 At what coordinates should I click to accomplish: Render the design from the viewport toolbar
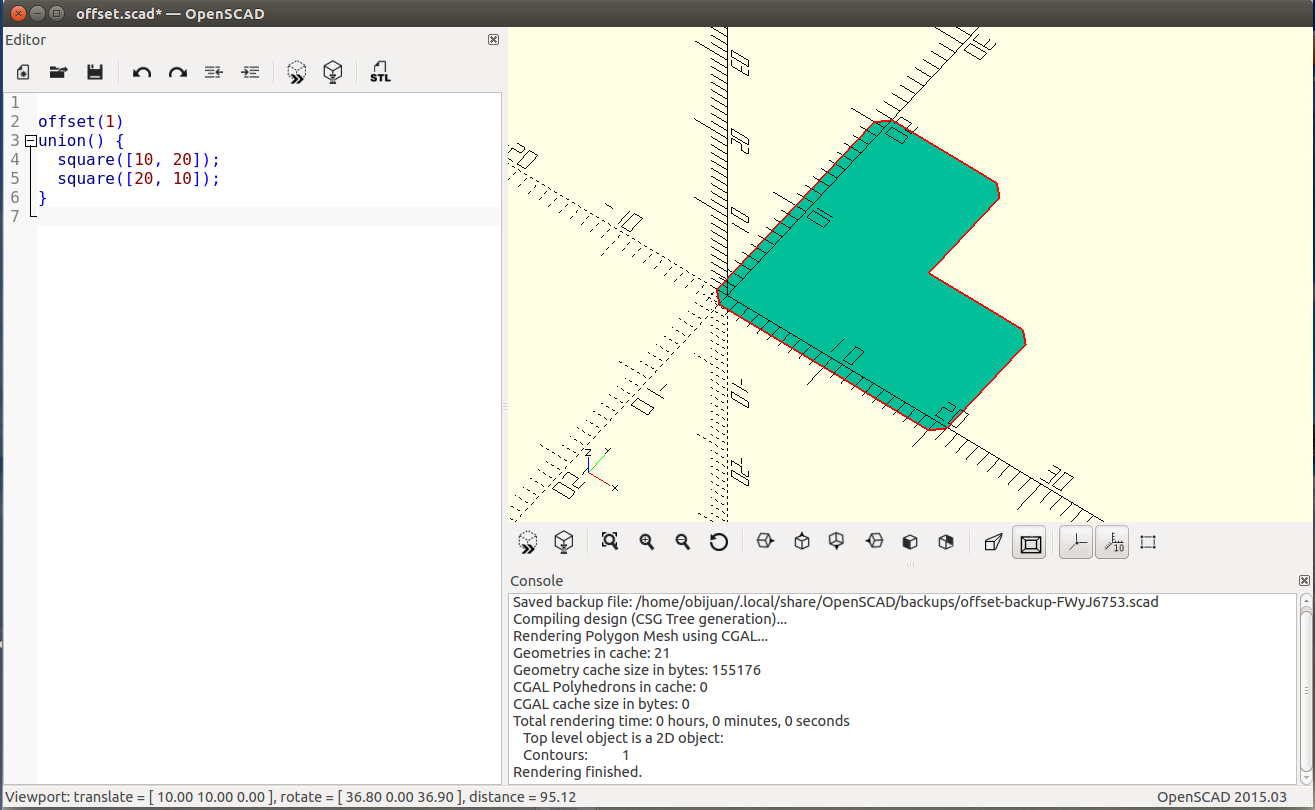(x=564, y=542)
